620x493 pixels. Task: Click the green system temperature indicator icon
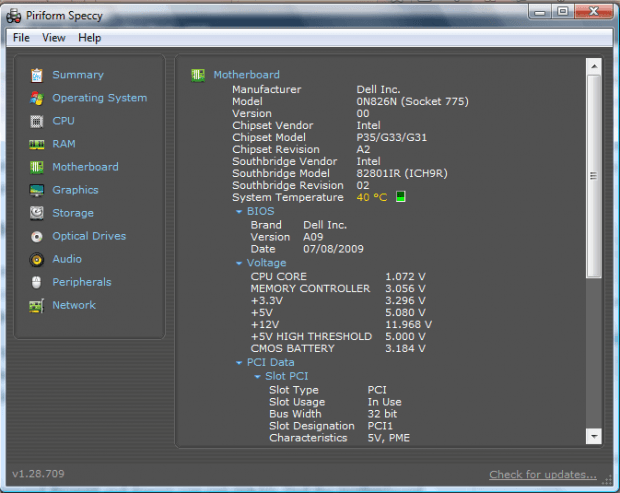coord(401,196)
